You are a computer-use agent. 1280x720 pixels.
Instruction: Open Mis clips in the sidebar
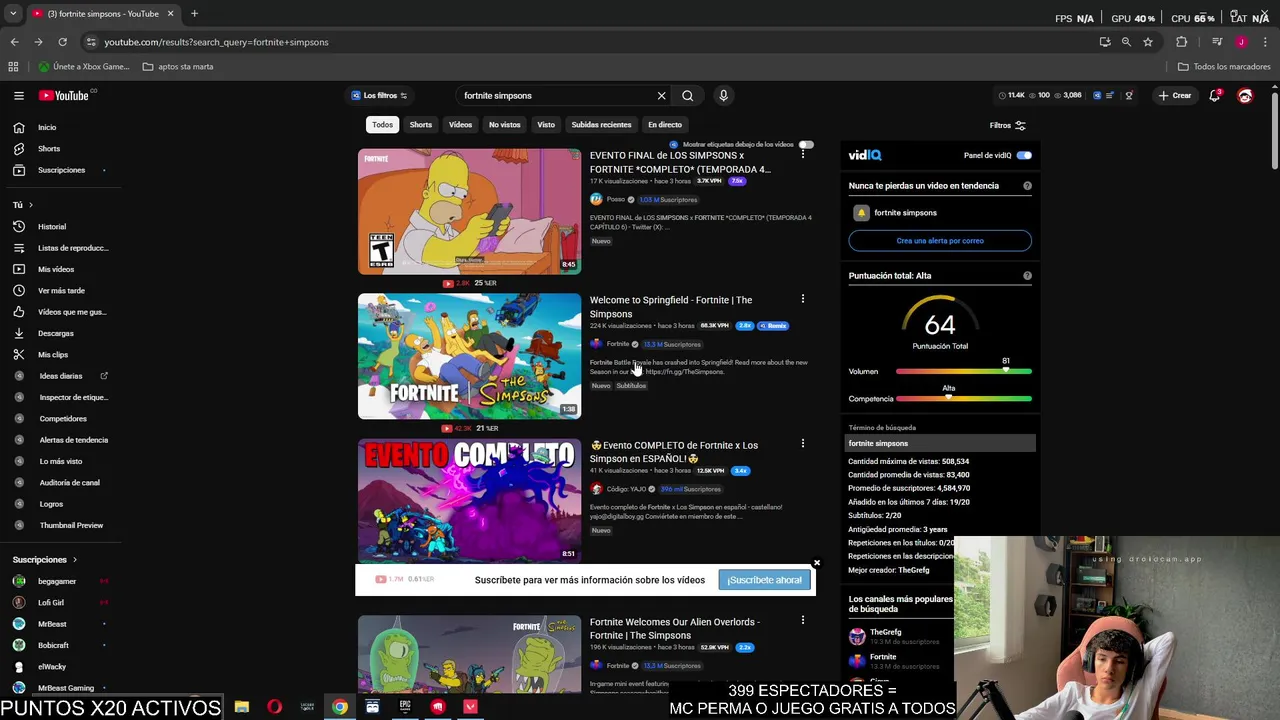pyautogui.click(x=53, y=355)
